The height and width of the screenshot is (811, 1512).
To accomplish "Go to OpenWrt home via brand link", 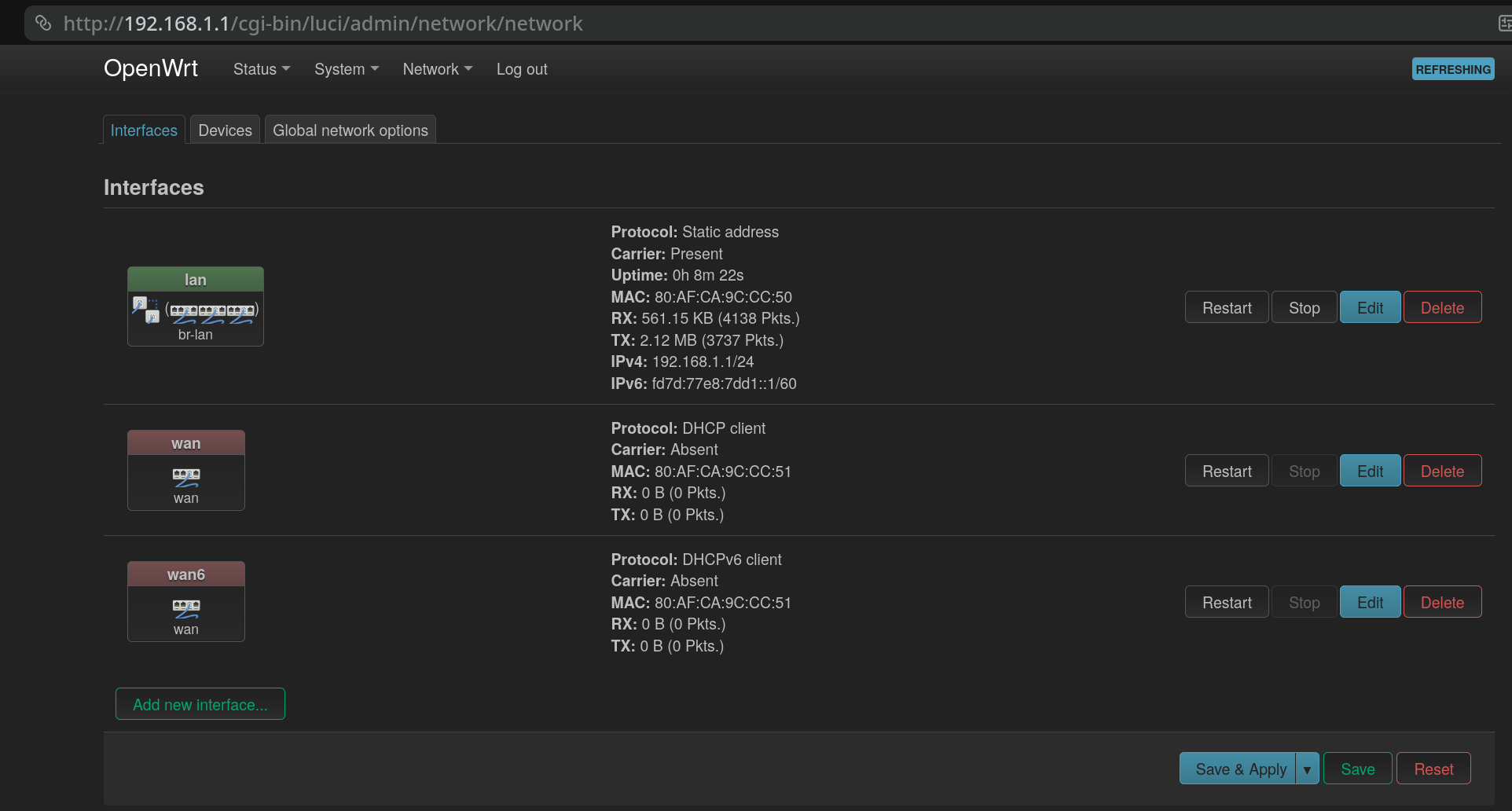I will pyautogui.click(x=151, y=68).
